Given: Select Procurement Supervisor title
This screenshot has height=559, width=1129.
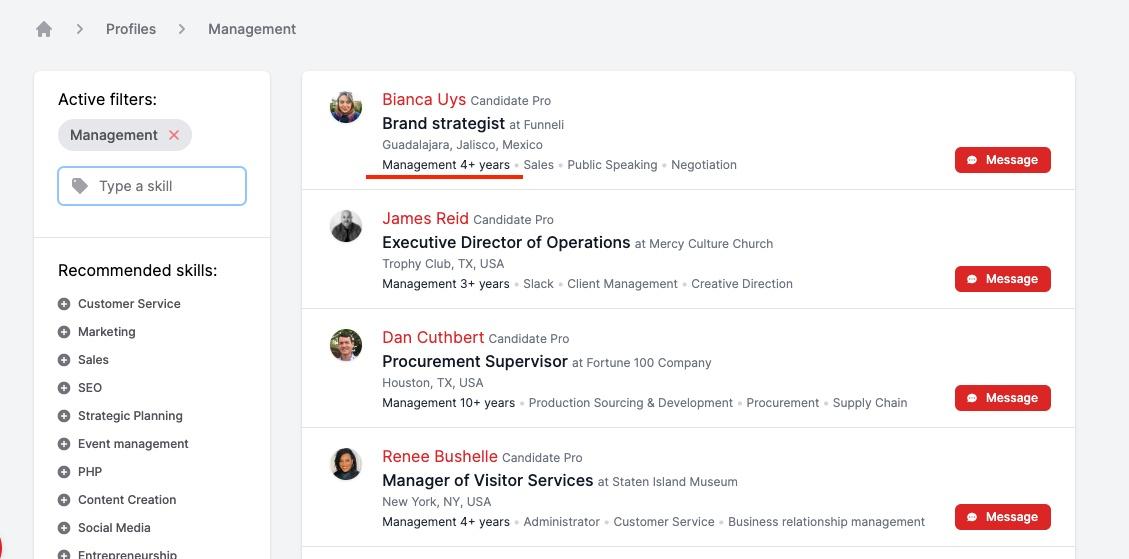Looking at the screenshot, I should click(474, 361).
